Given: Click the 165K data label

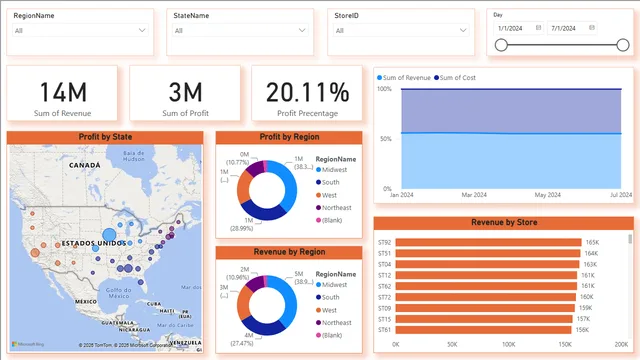Looking at the screenshot, I should [x=592, y=242].
